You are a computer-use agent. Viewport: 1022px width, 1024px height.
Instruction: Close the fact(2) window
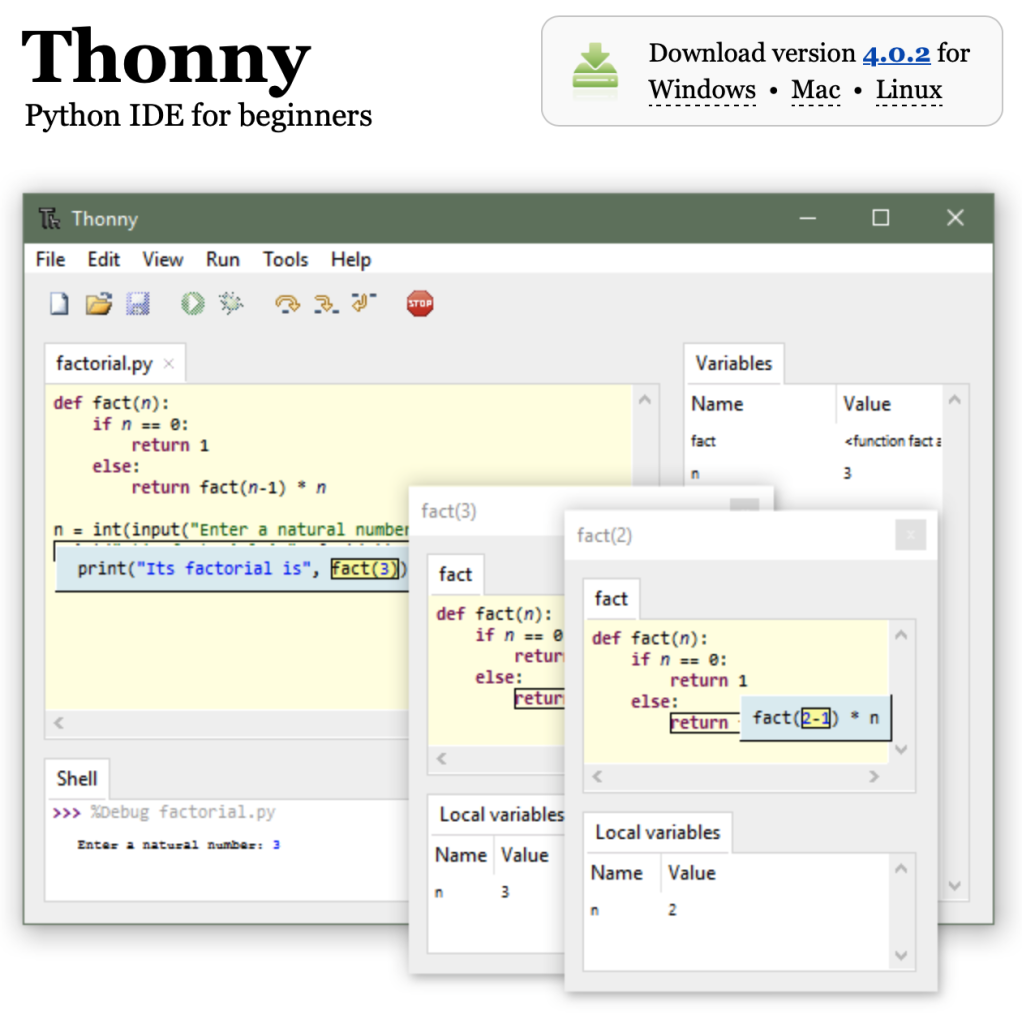point(910,535)
